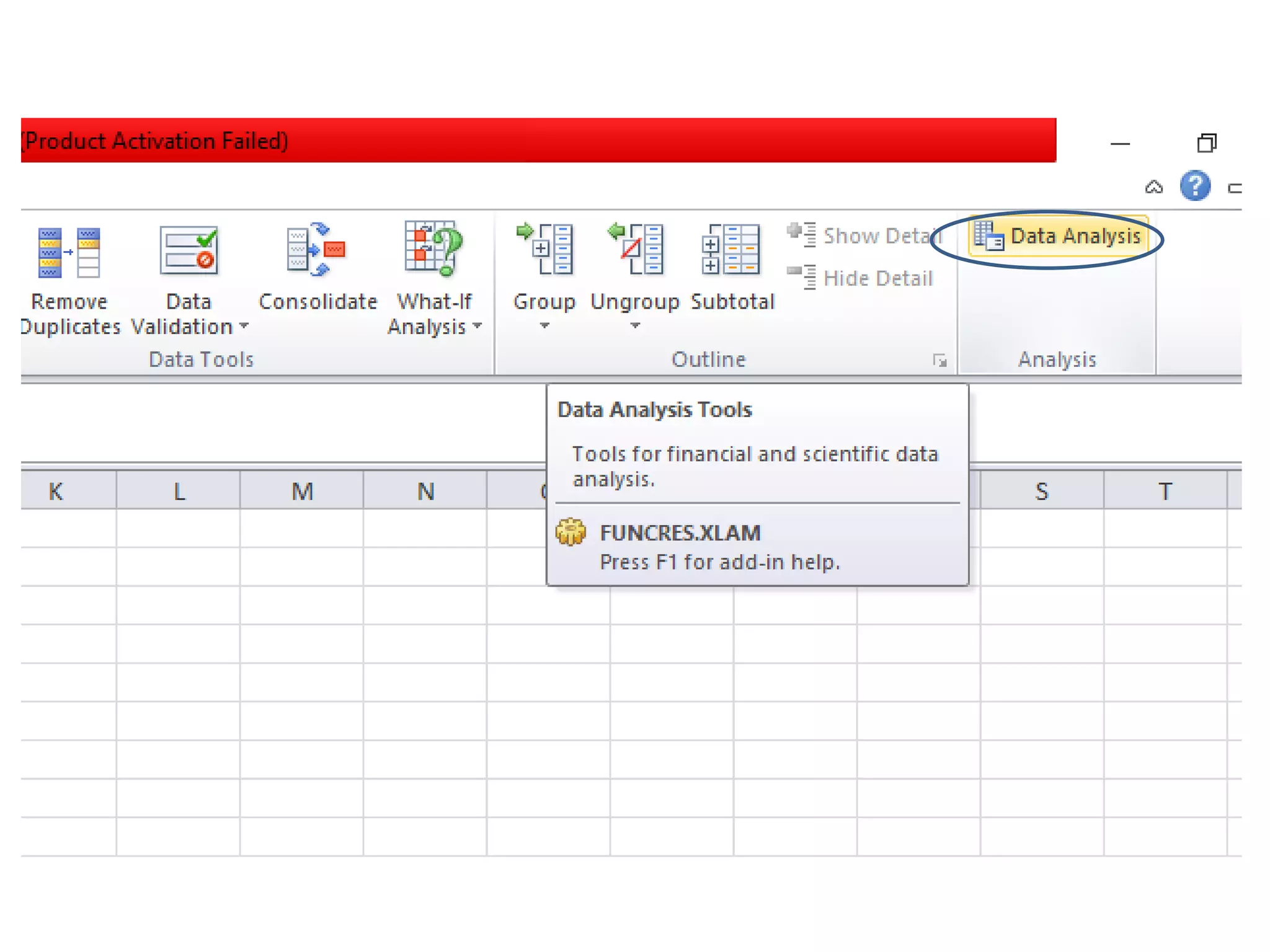The width and height of the screenshot is (1270, 952).
Task: Select the column N header
Action: point(425,491)
